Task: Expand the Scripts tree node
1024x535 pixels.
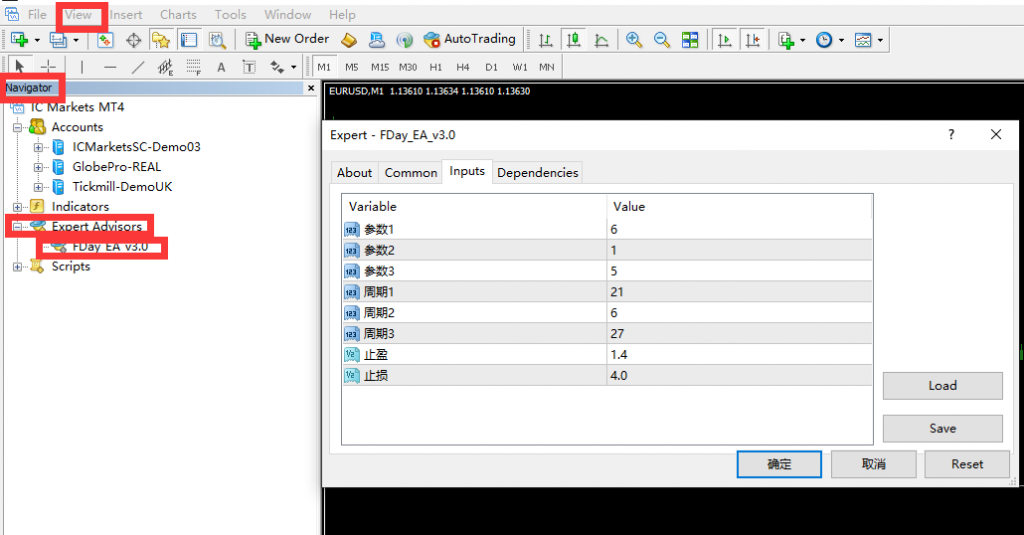Action: coord(18,267)
